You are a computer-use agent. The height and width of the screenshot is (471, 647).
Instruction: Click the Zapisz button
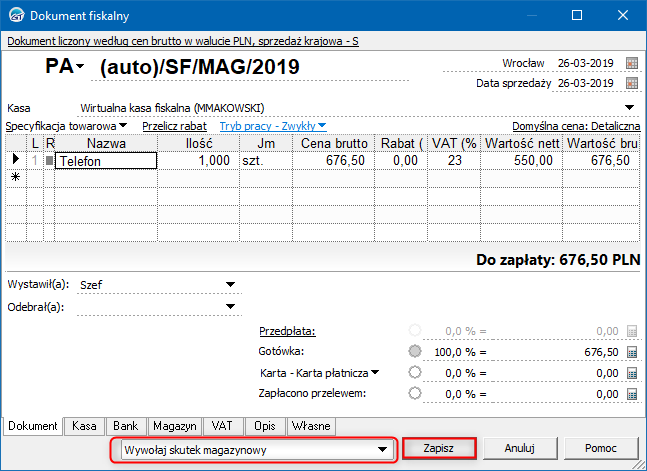(x=439, y=448)
